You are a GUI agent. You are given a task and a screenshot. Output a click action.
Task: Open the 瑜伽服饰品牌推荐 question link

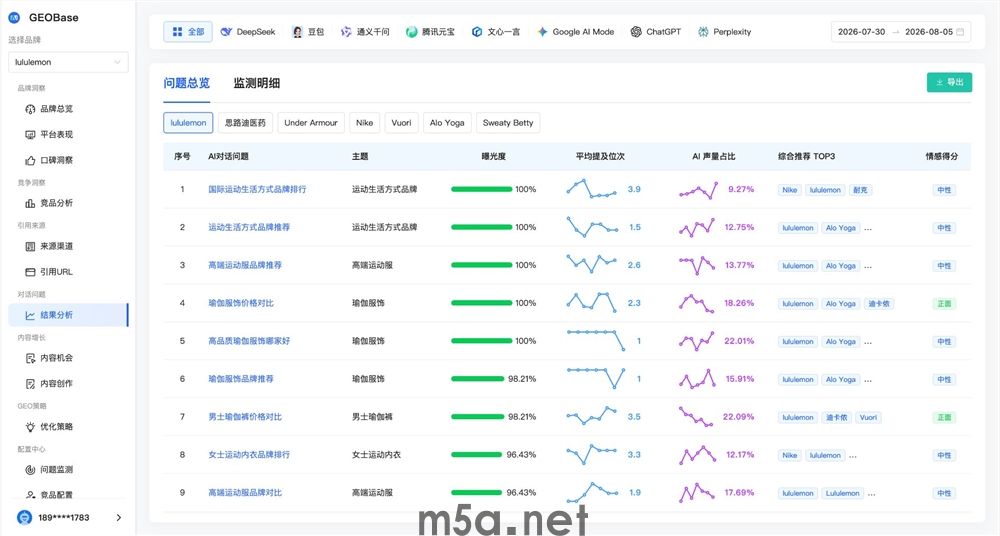point(240,379)
